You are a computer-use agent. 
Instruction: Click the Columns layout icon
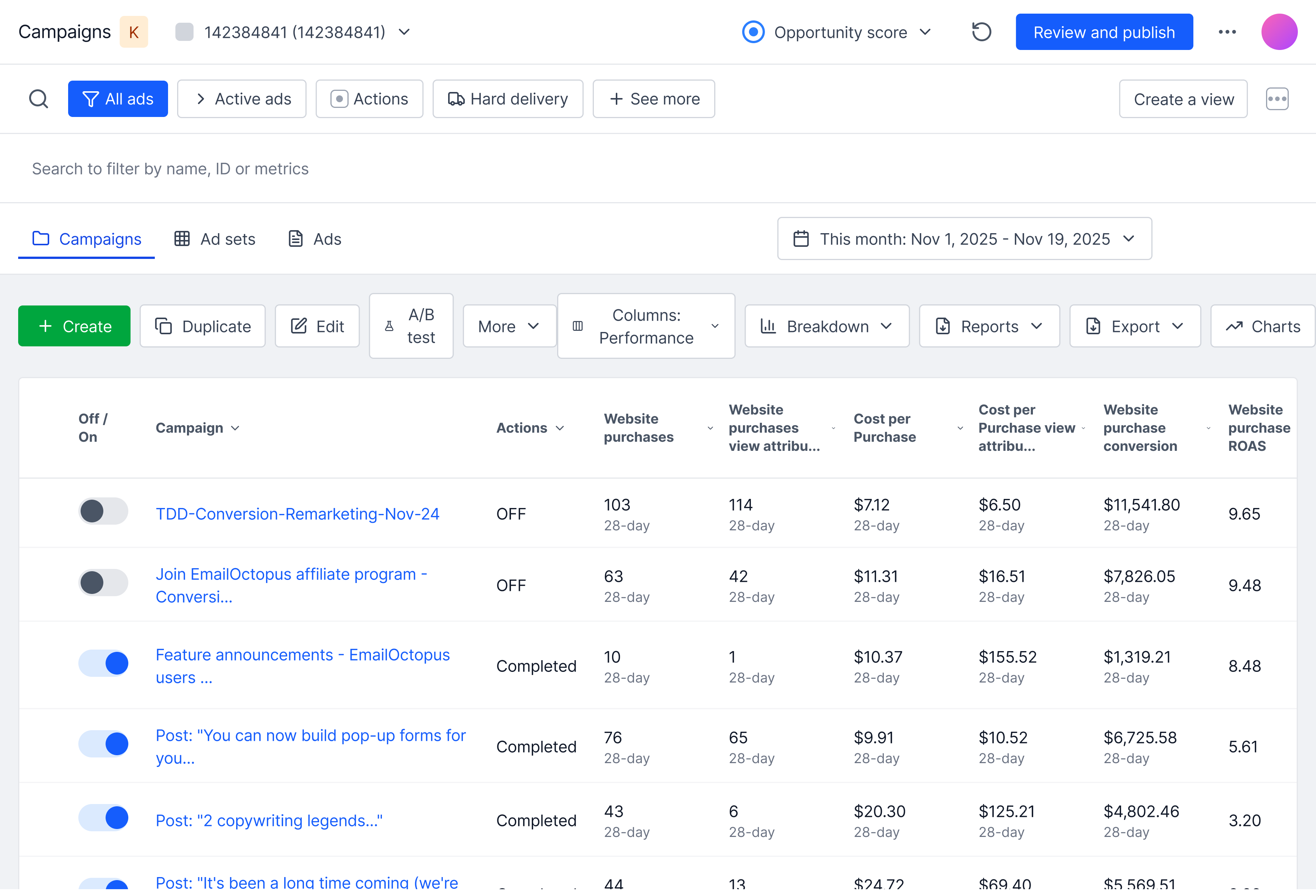[x=578, y=326]
